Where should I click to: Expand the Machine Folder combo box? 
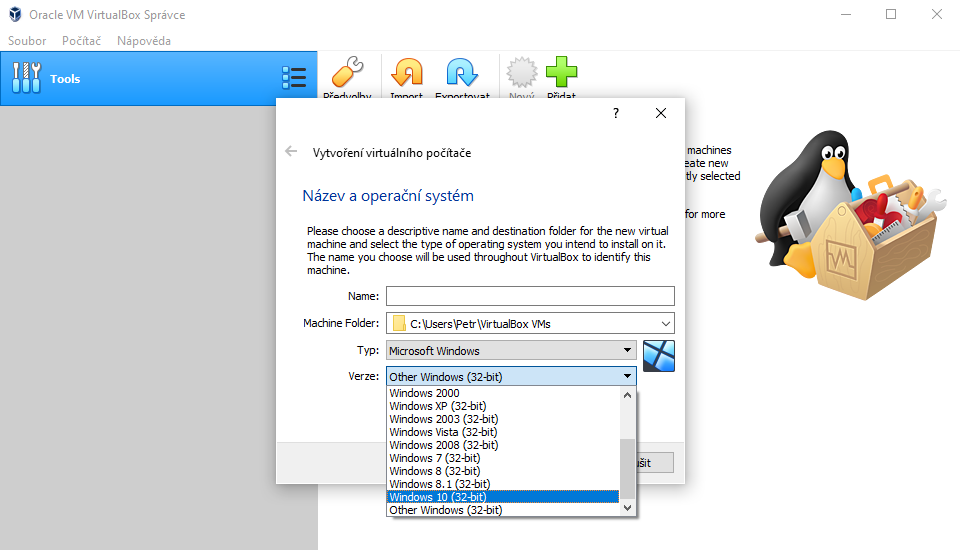pyautogui.click(x=665, y=323)
